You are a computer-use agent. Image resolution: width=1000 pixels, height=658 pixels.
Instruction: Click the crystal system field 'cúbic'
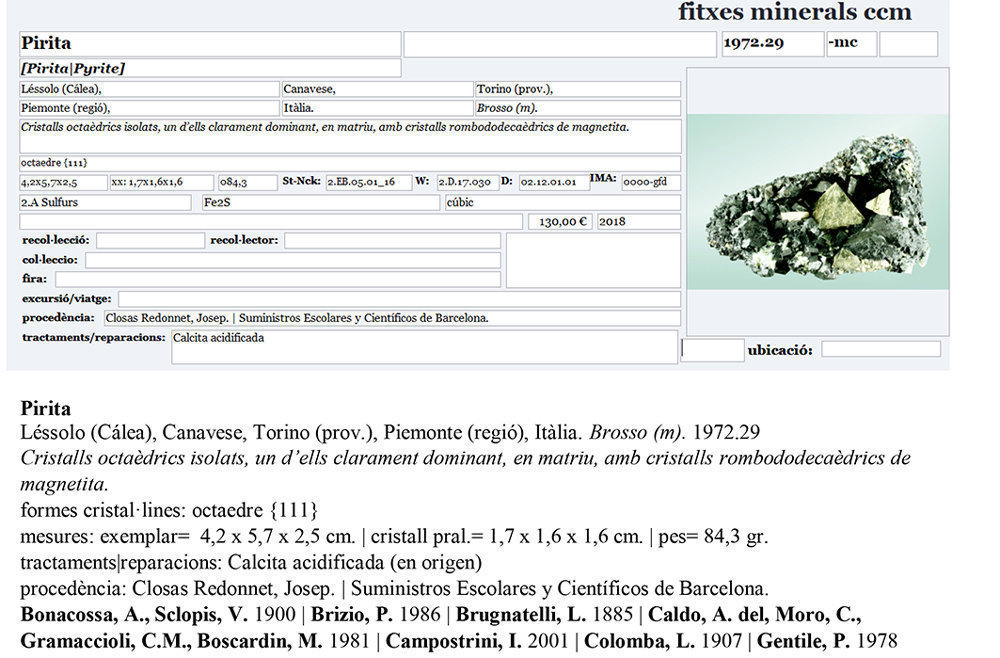click(562, 203)
